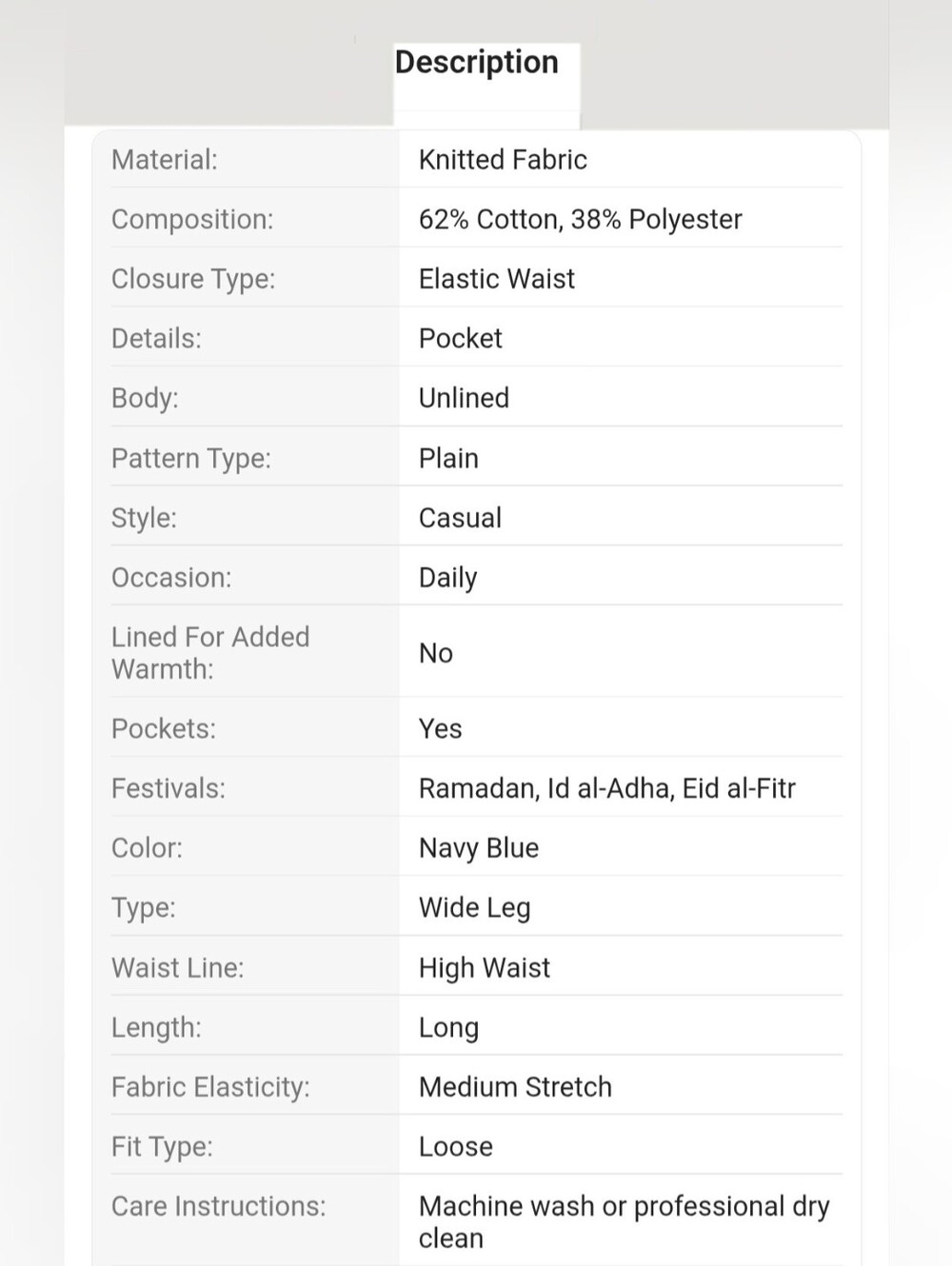Click the Knitted Fabric value
Image resolution: width=952 pixels, height=1266 pixels.
point(503,160)
